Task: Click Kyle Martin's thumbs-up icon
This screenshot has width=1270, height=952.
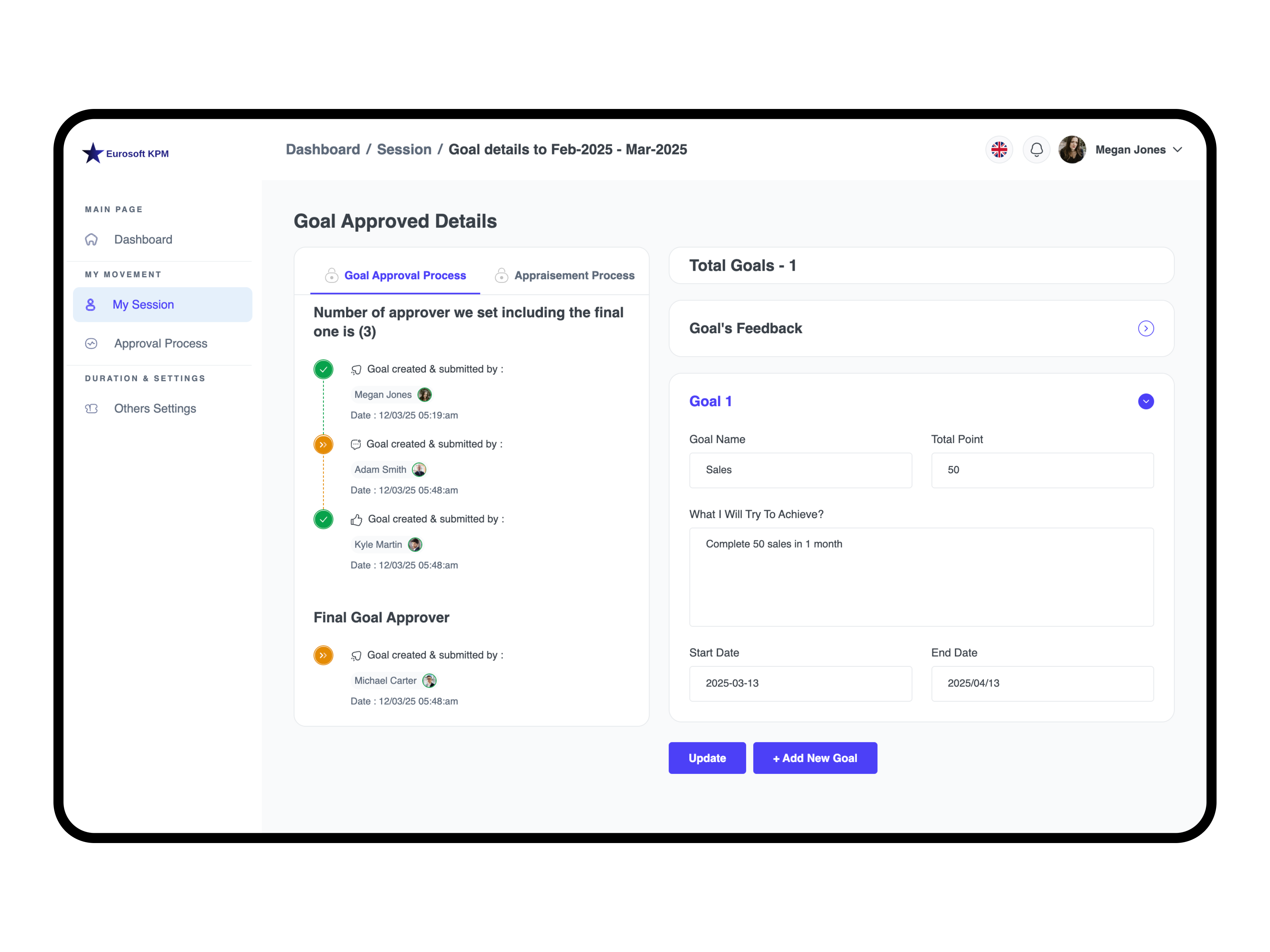Action: coord(357,519)
